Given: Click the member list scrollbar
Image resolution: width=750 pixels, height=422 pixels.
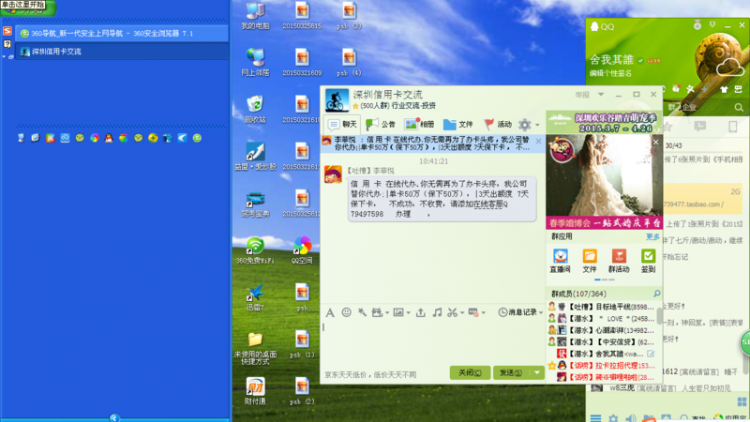Looking at the screenshot, I should [x=660, y=316].
